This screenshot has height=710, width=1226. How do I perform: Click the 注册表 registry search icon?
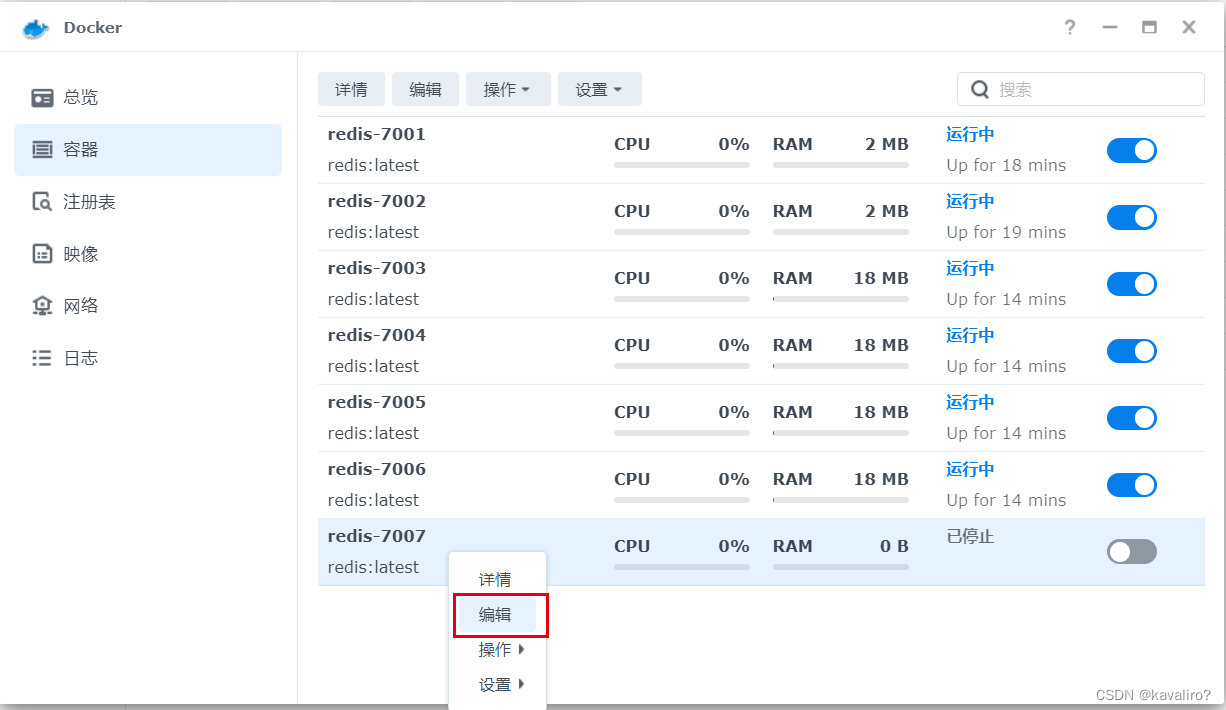tap(42, 202)
